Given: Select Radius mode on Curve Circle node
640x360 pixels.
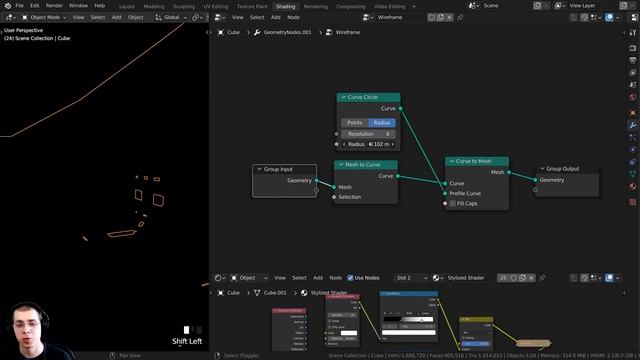Looking at the screenshot, I should (382, 123).
